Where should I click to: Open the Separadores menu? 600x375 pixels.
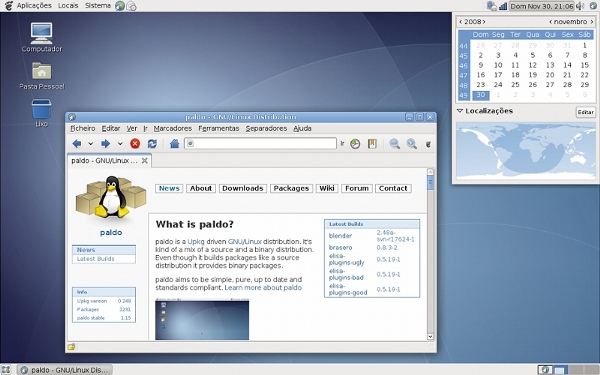[x=266, y=129]
